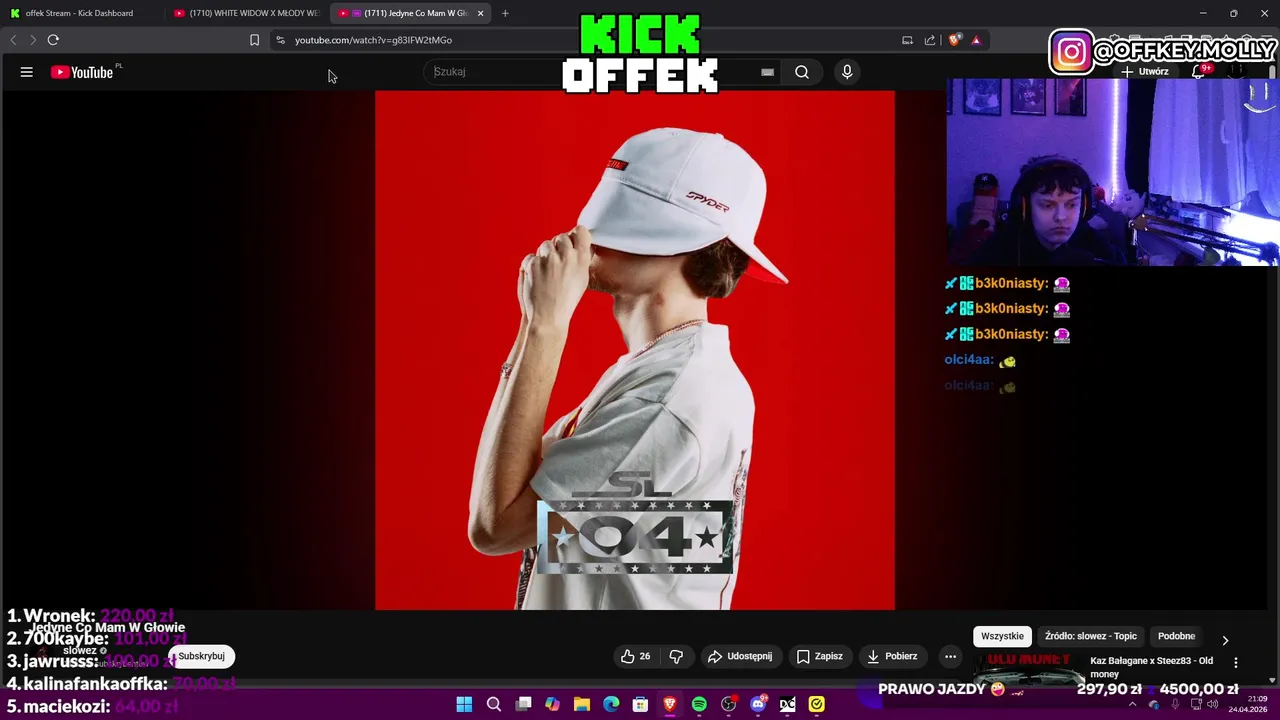Click Udostępnij share button

click(x=740, y=656)
